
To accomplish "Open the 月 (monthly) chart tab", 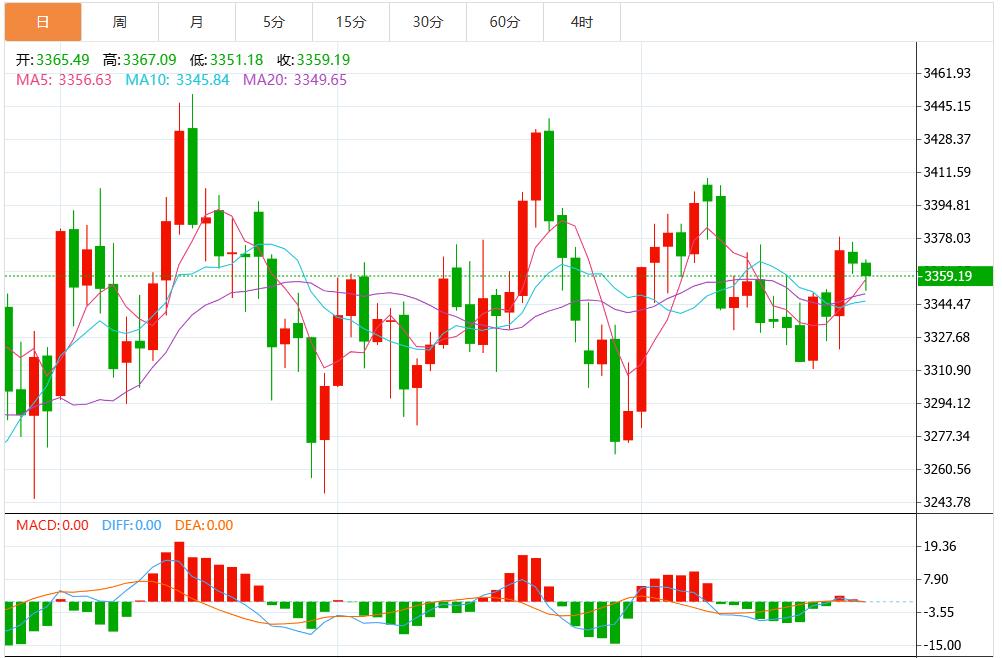I will [196, 20].
